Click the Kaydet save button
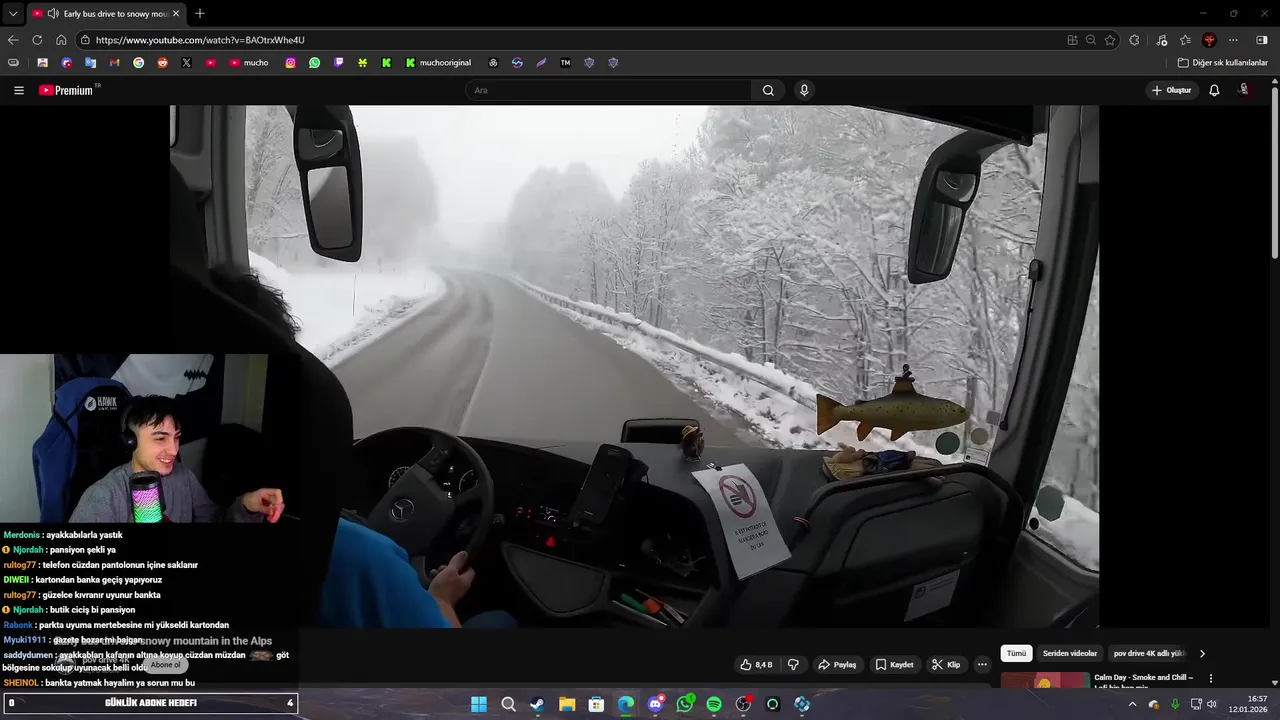 (x=894, y=664)
